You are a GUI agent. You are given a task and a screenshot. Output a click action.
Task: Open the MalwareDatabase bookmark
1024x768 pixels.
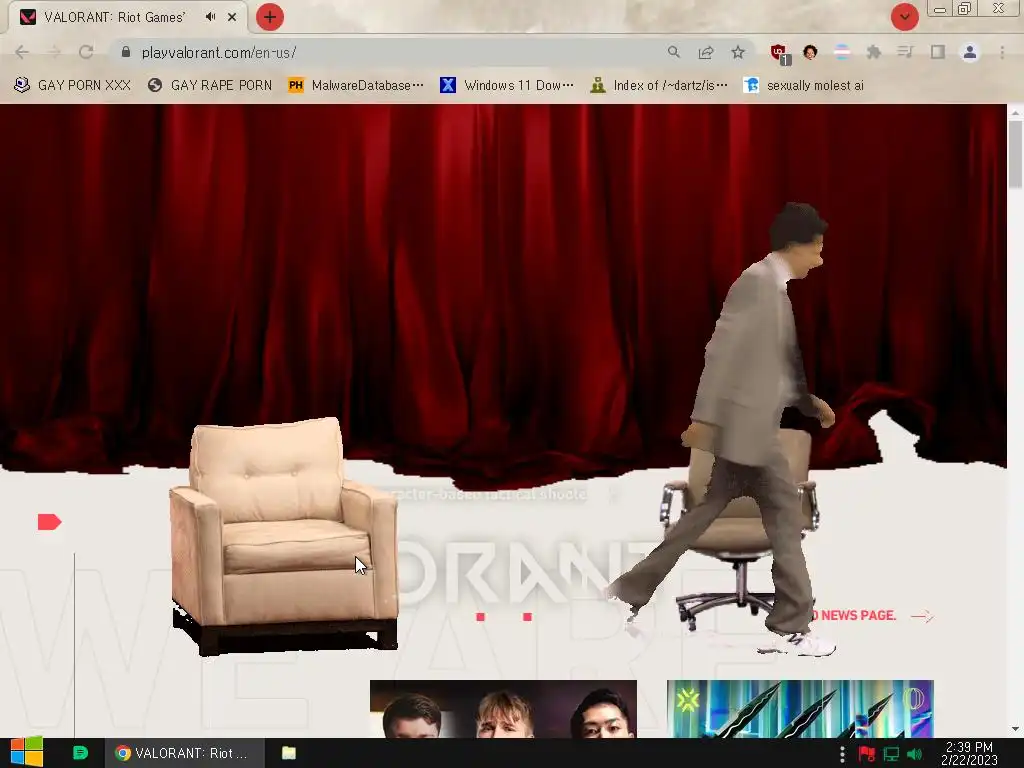click(356, 85)
